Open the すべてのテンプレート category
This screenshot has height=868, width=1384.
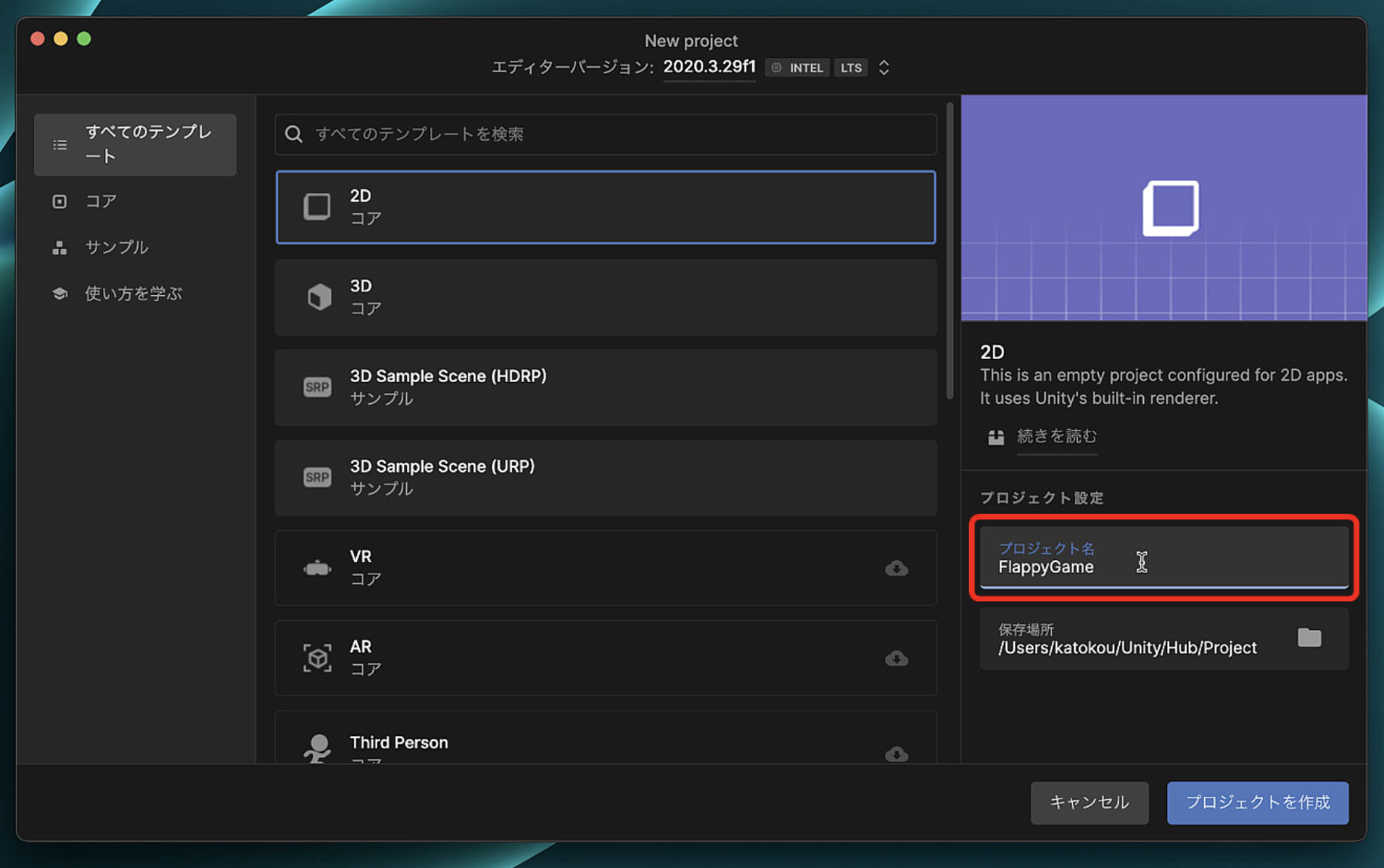point(136,145)
